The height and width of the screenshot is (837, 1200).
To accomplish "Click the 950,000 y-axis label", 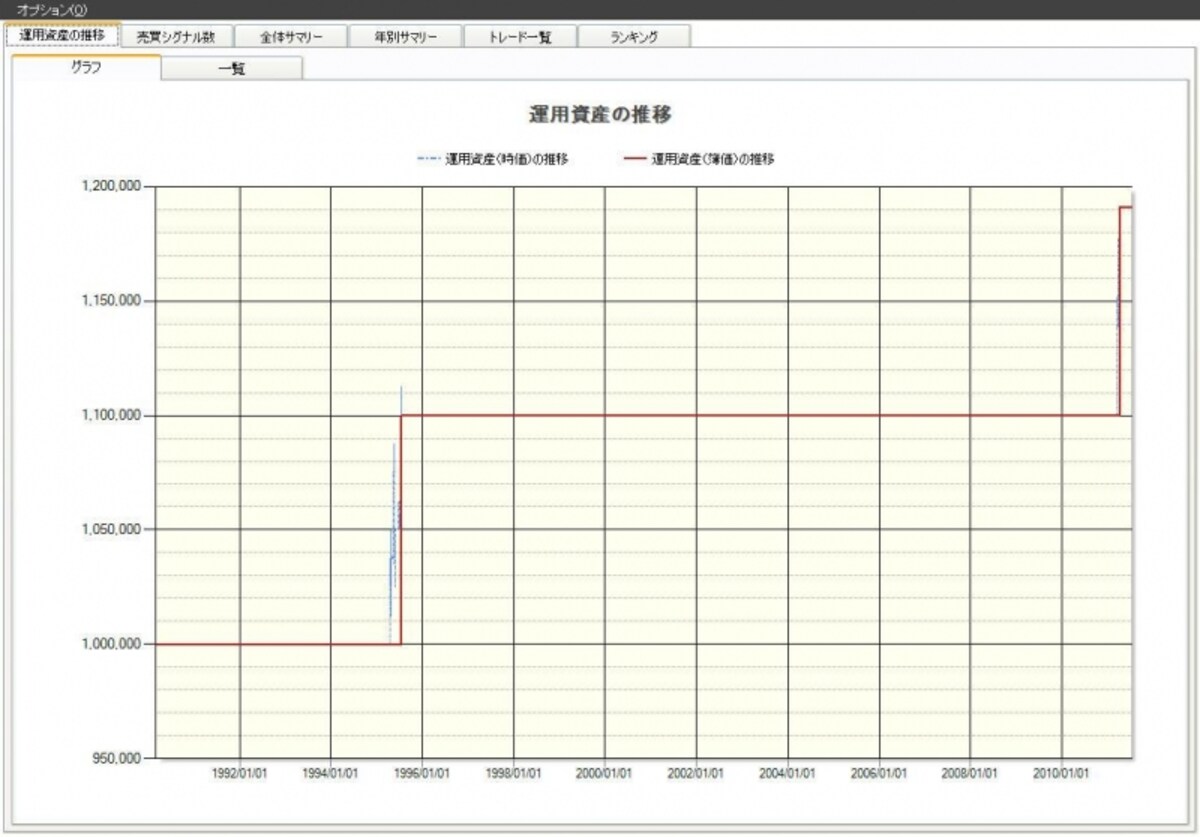I will (118, 758).
